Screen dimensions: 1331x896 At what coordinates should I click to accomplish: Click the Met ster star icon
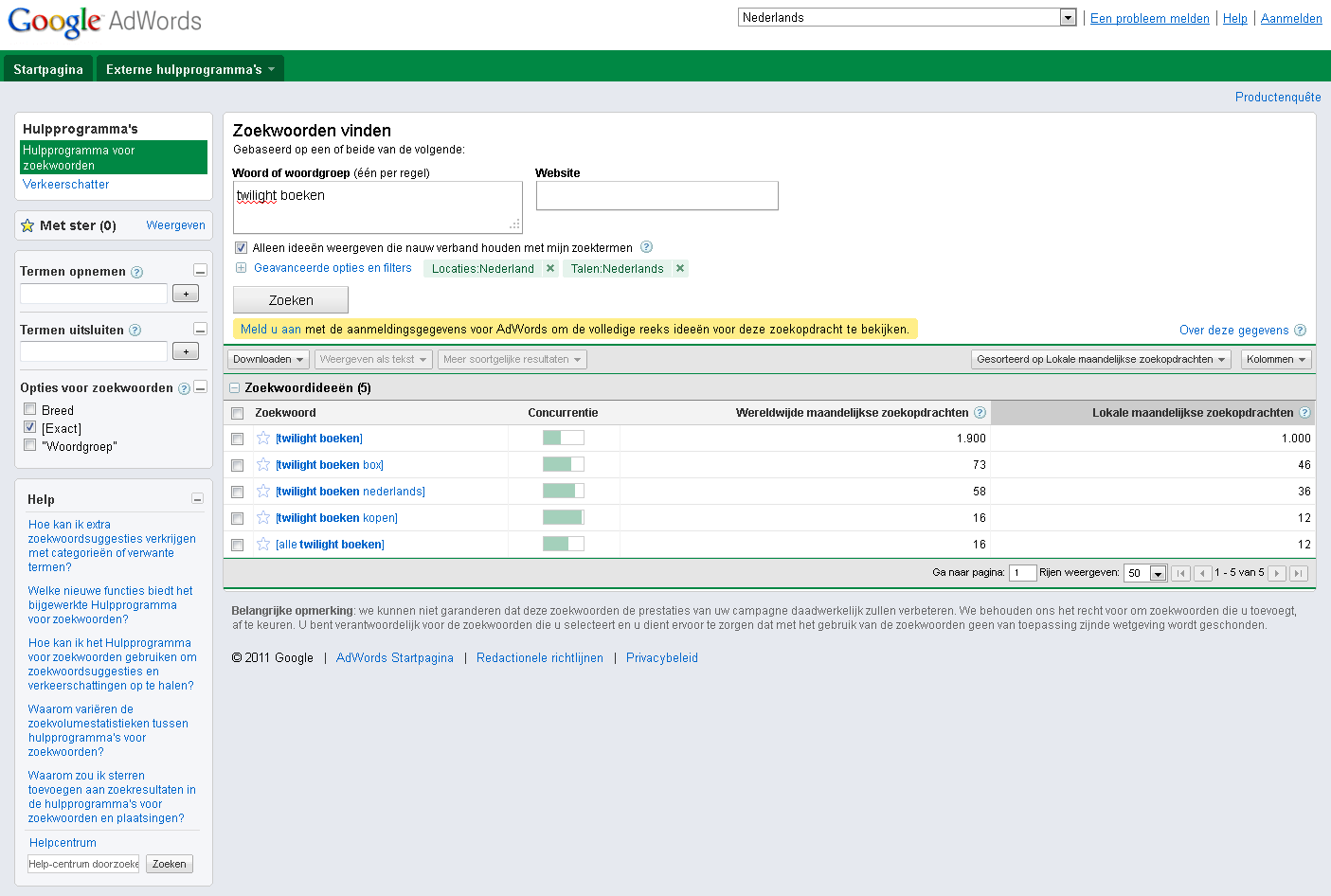[27, 225]
